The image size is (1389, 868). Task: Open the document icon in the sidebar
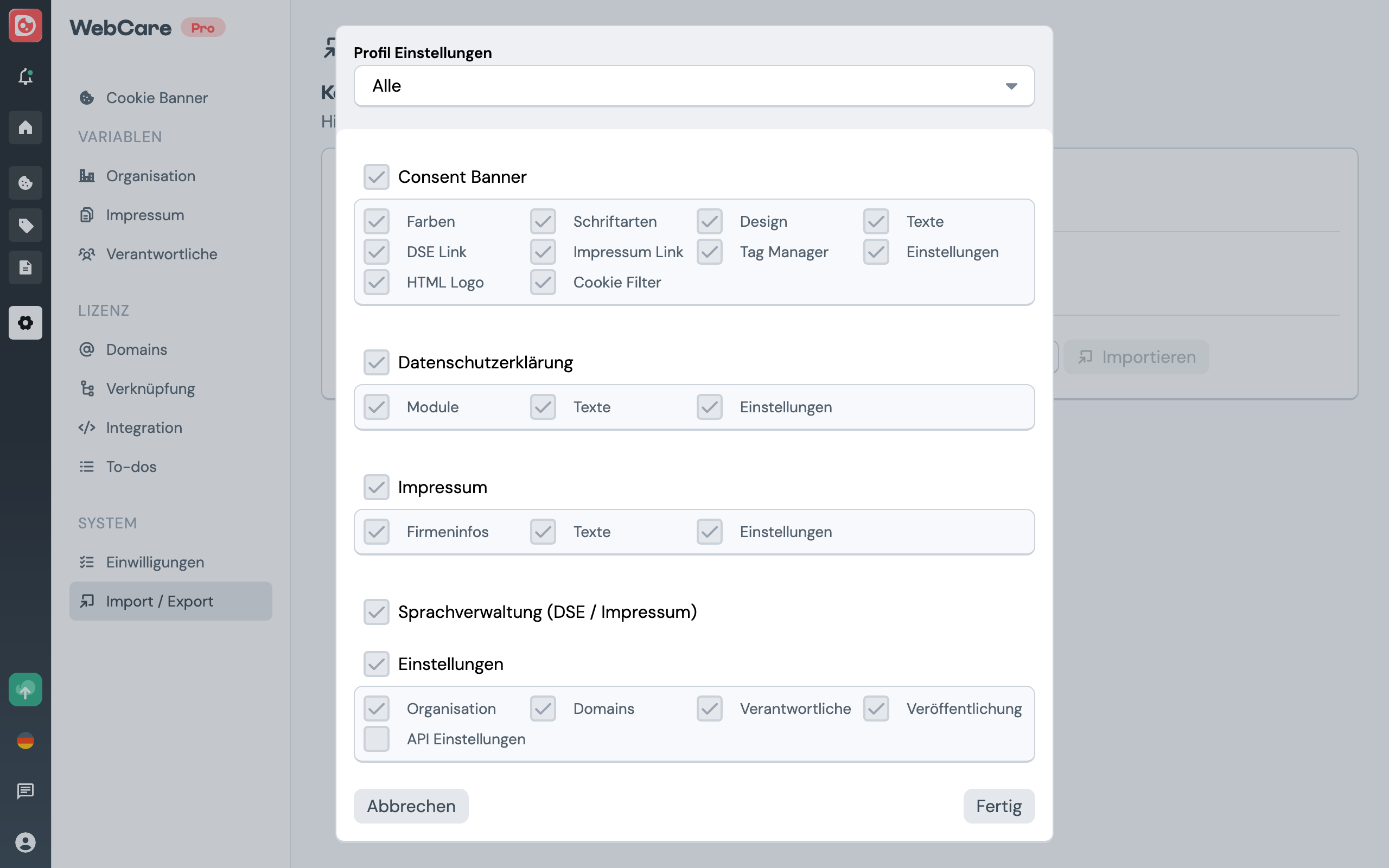(x=26, y=267)
